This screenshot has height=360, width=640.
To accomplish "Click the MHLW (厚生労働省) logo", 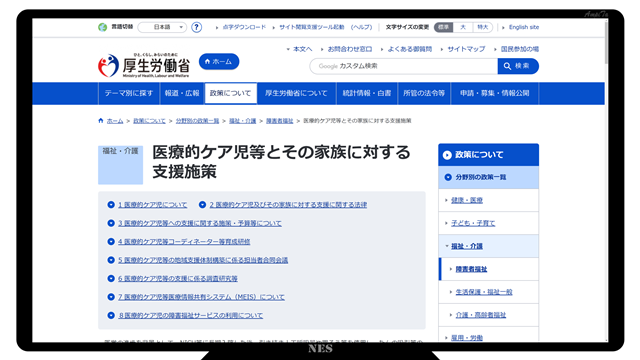I will (x=144, y=65).
